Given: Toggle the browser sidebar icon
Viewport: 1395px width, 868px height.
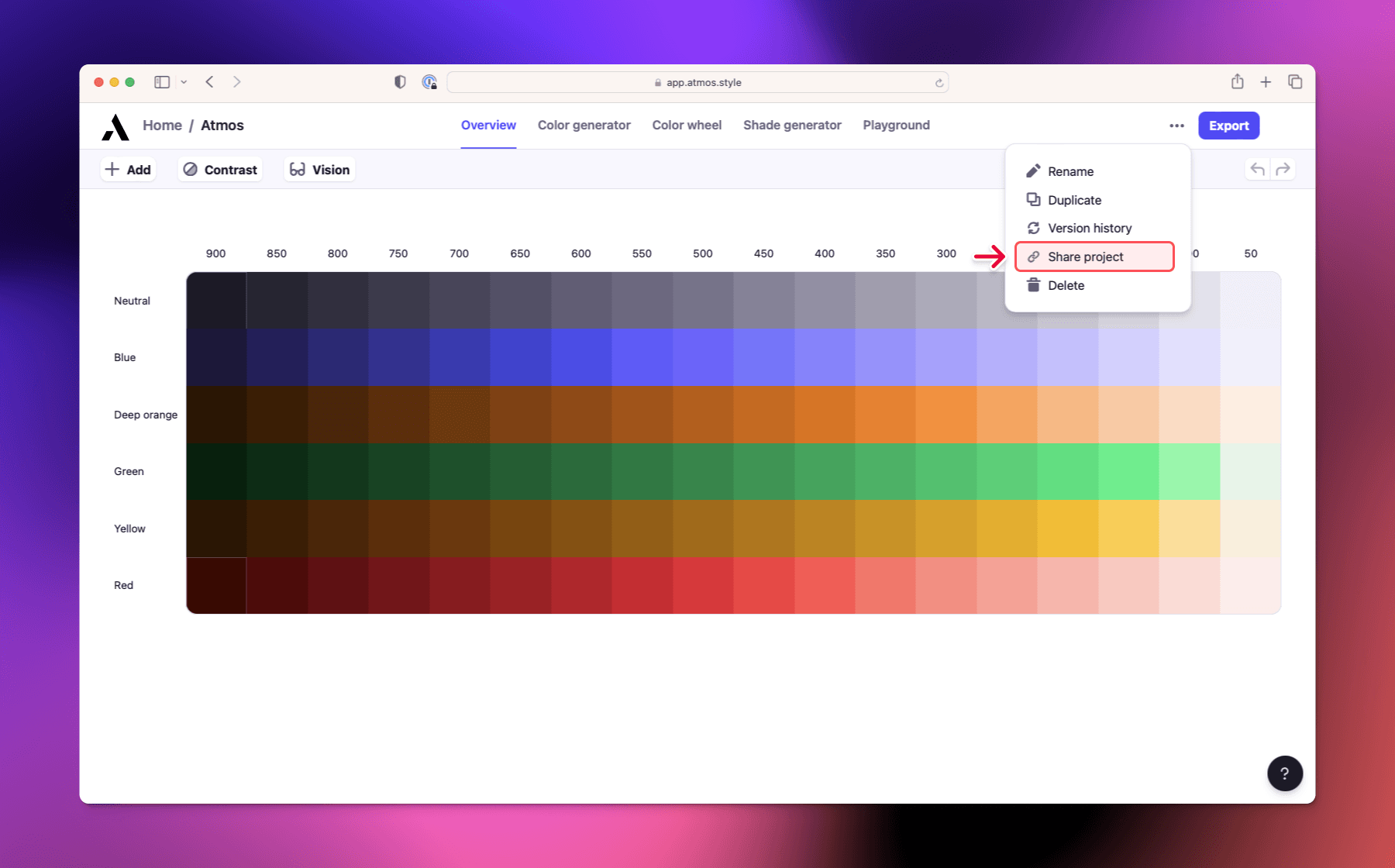Looking at the screenshot, I should [x=161, y=81].
